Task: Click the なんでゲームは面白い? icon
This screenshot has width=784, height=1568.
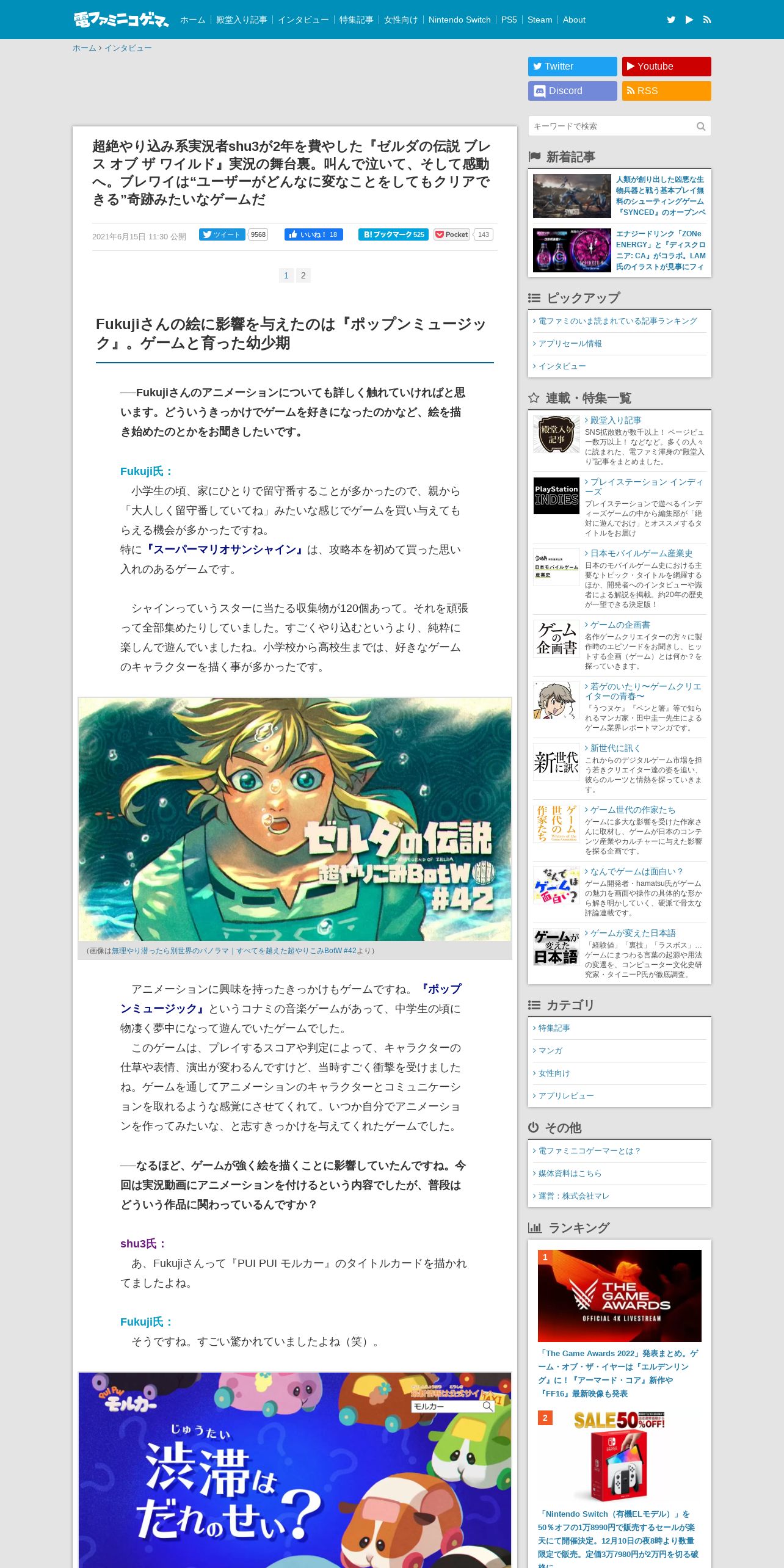Action: tap(556, 885)
